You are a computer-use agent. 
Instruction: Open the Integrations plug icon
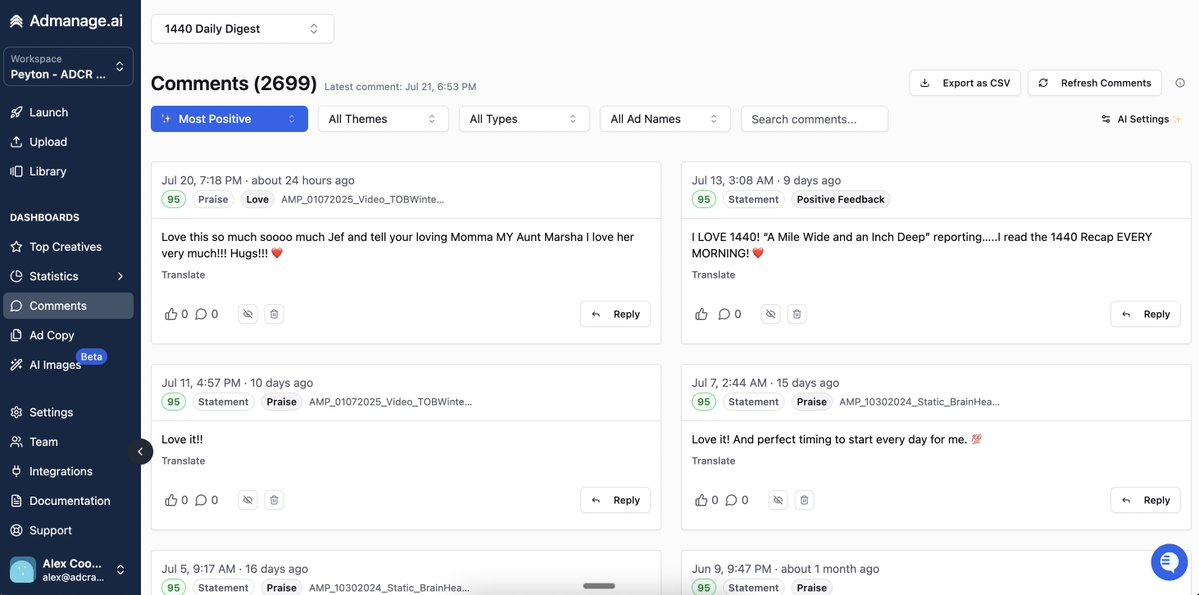click(16, 471)
